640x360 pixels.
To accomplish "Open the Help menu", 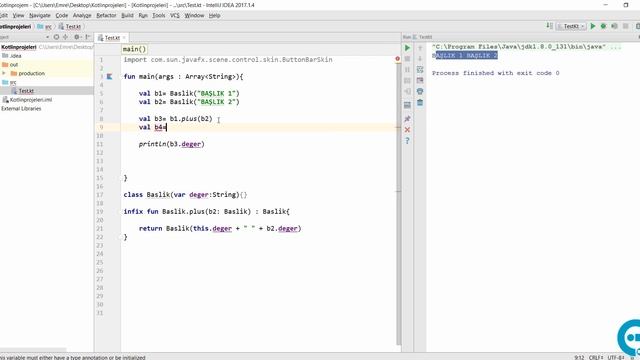I will (x=214, y=16).
